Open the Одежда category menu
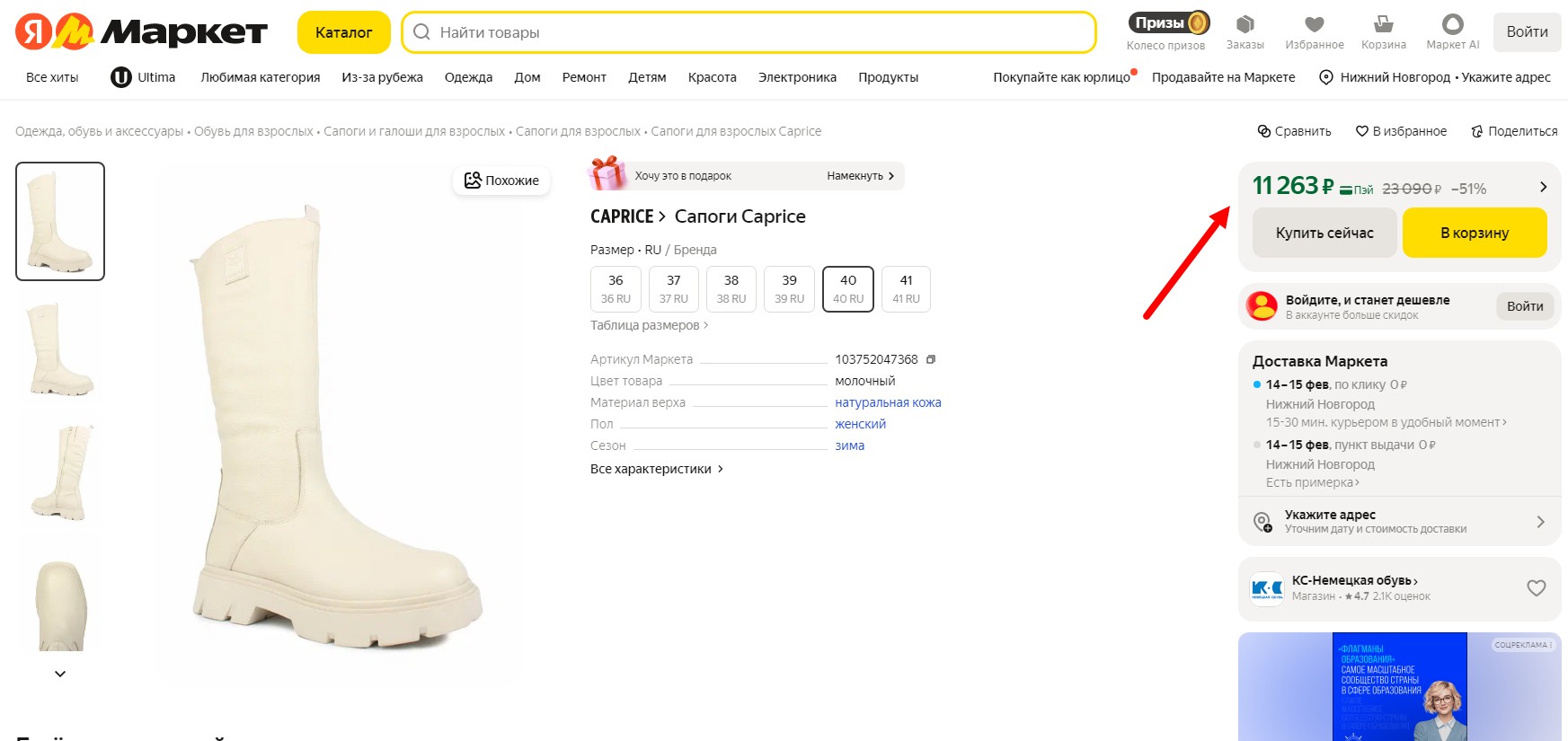 [468, 77]
